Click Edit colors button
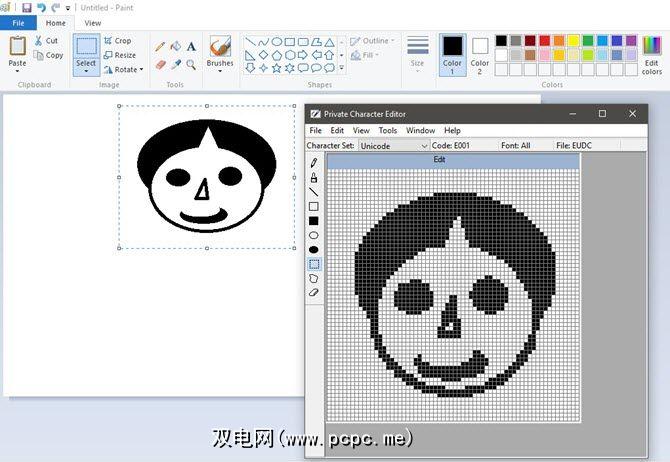670x462 pixels. pyautogui.click(x=652, y=55)
